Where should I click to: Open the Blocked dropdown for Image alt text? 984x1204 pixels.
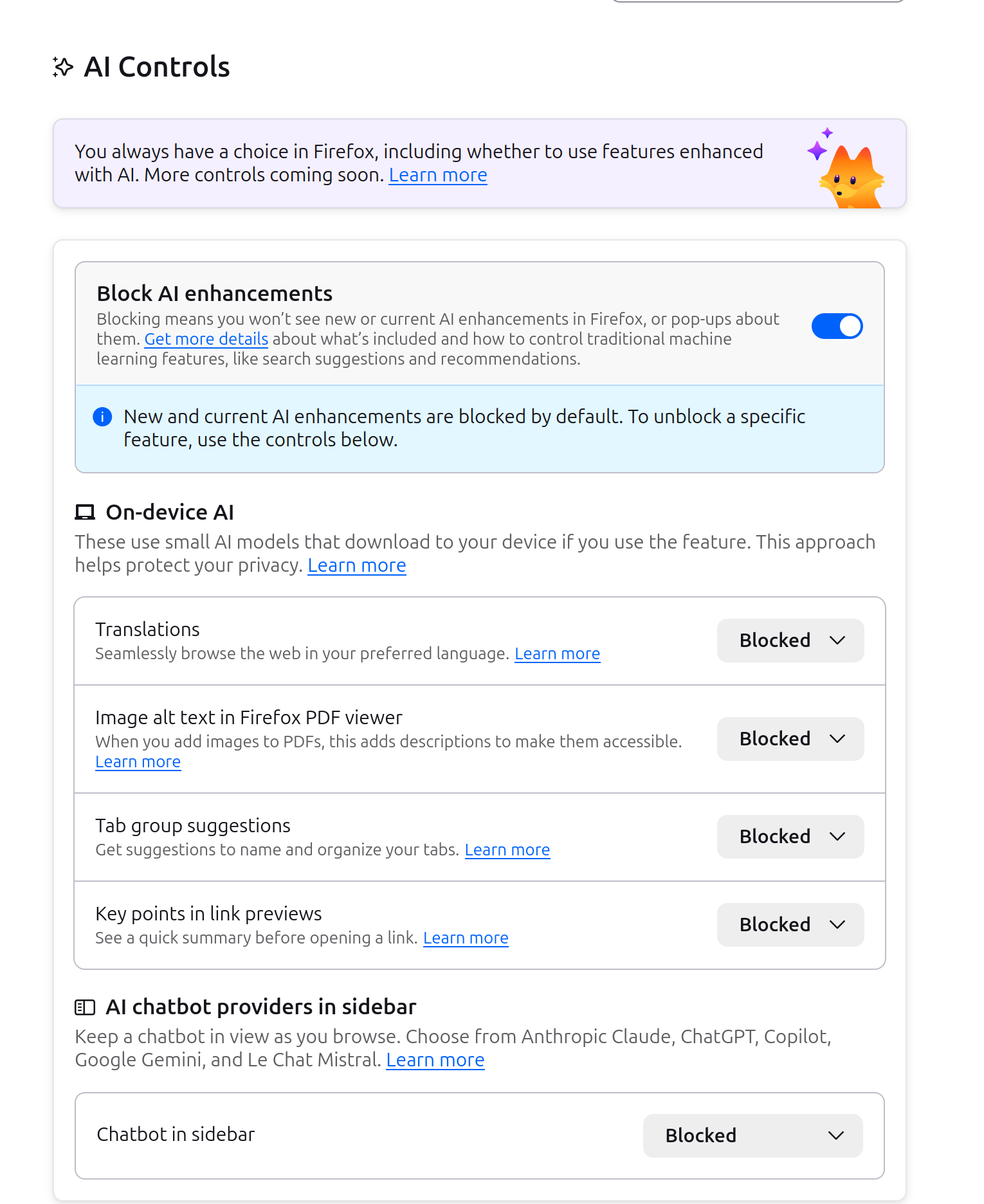[x=790, y=738]
